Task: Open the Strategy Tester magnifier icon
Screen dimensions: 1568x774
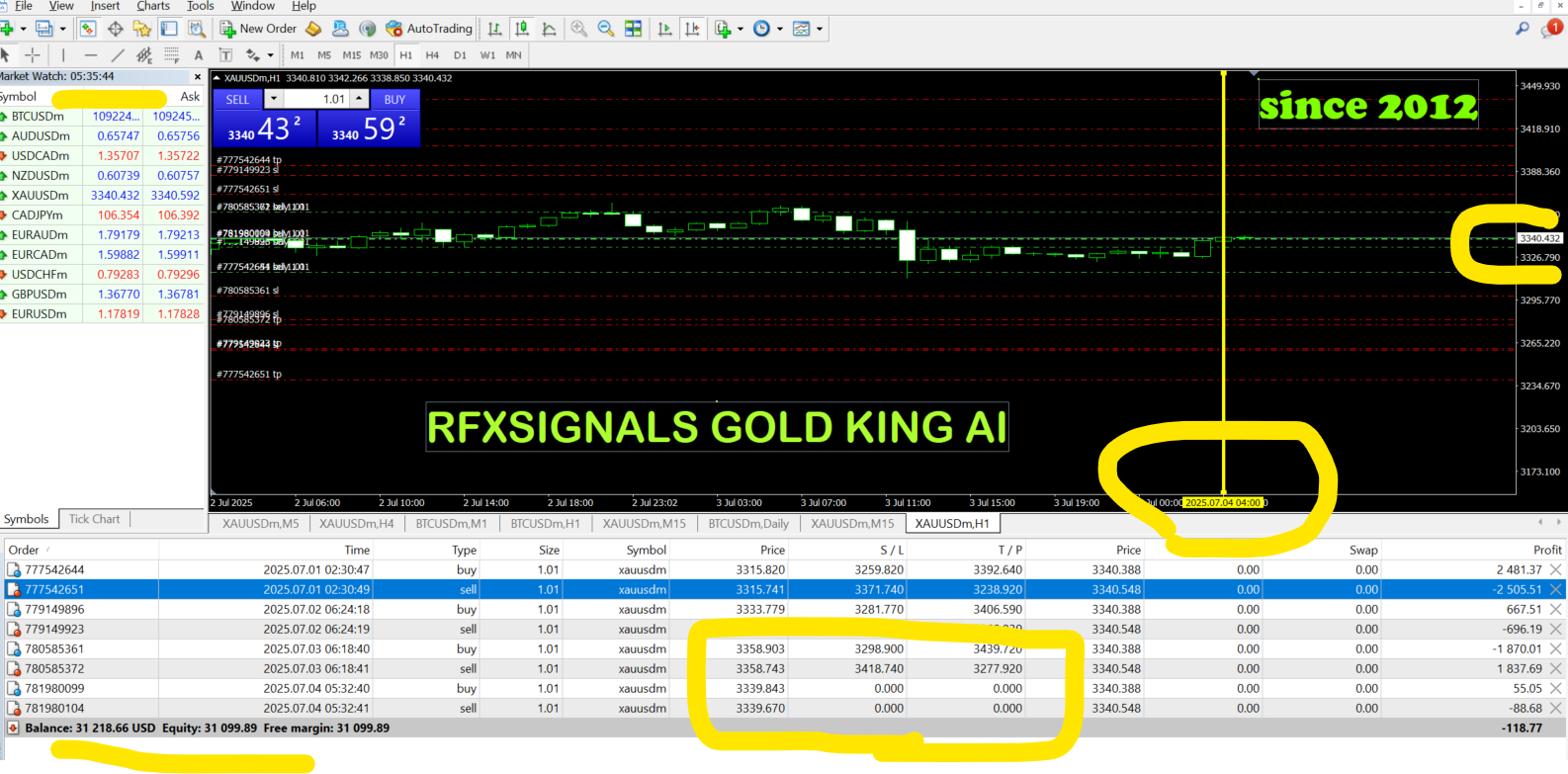Action: click(197, 29)
